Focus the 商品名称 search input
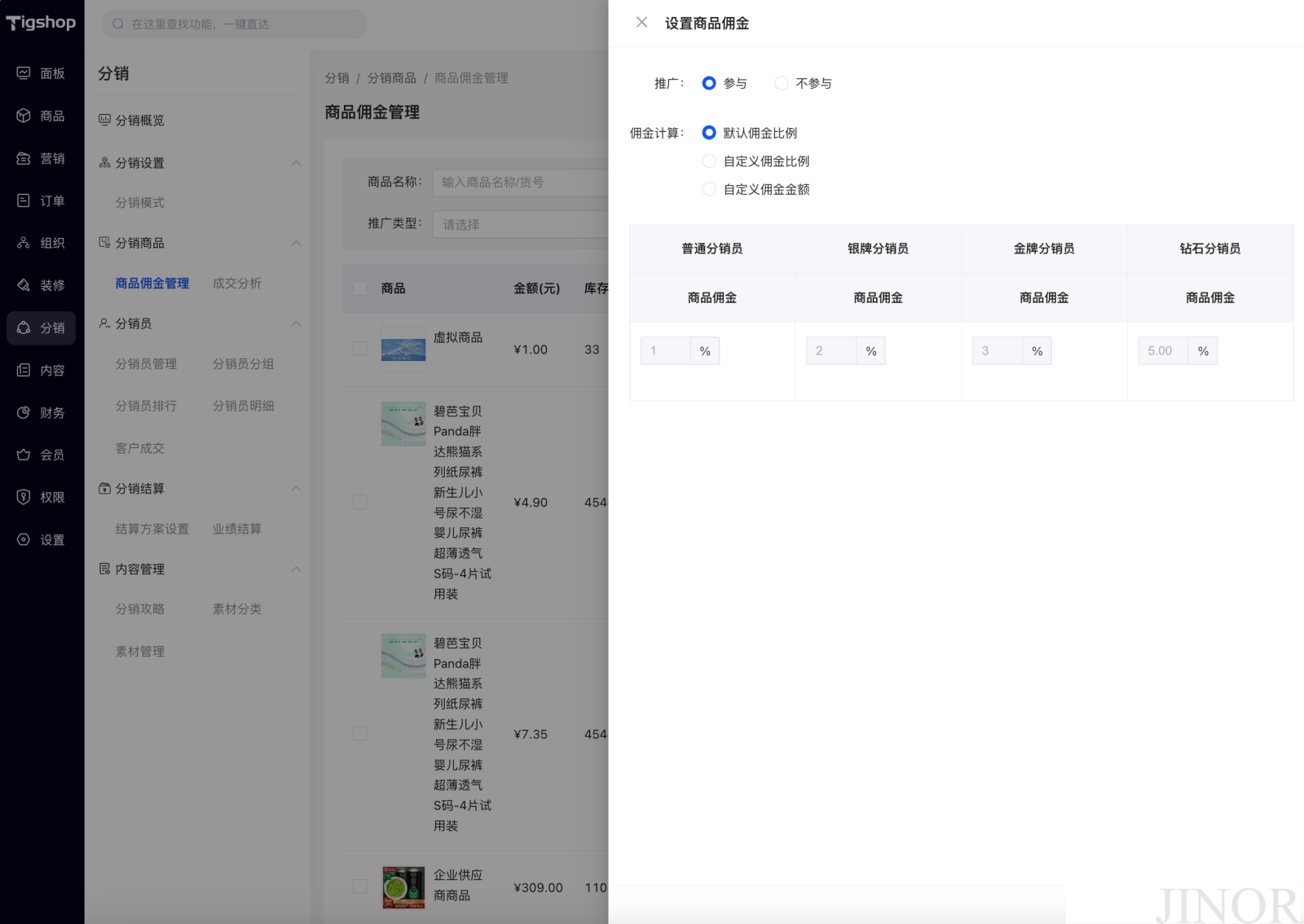Image resolution: width=1304 pixels, height=924 pixels. click(x=521, y=183)
